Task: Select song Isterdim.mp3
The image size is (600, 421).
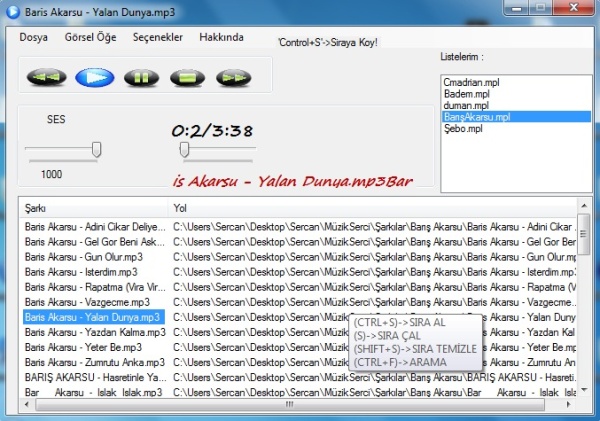Action: click(x=81, y=272)
